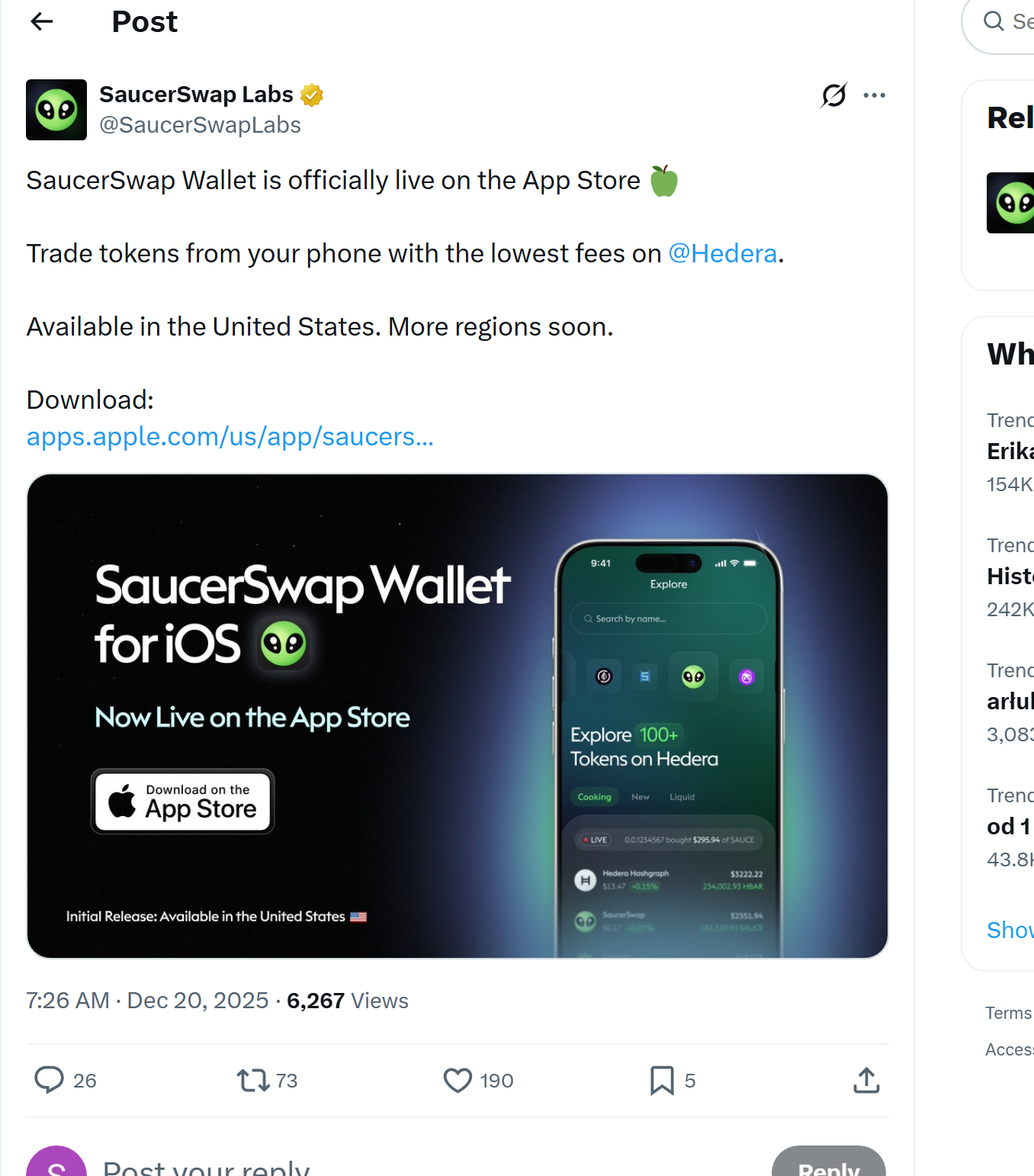This screenshot has height=1176, width=1034.
Task: Navigate back using the back arrow
Action: [x=41, y=21]
